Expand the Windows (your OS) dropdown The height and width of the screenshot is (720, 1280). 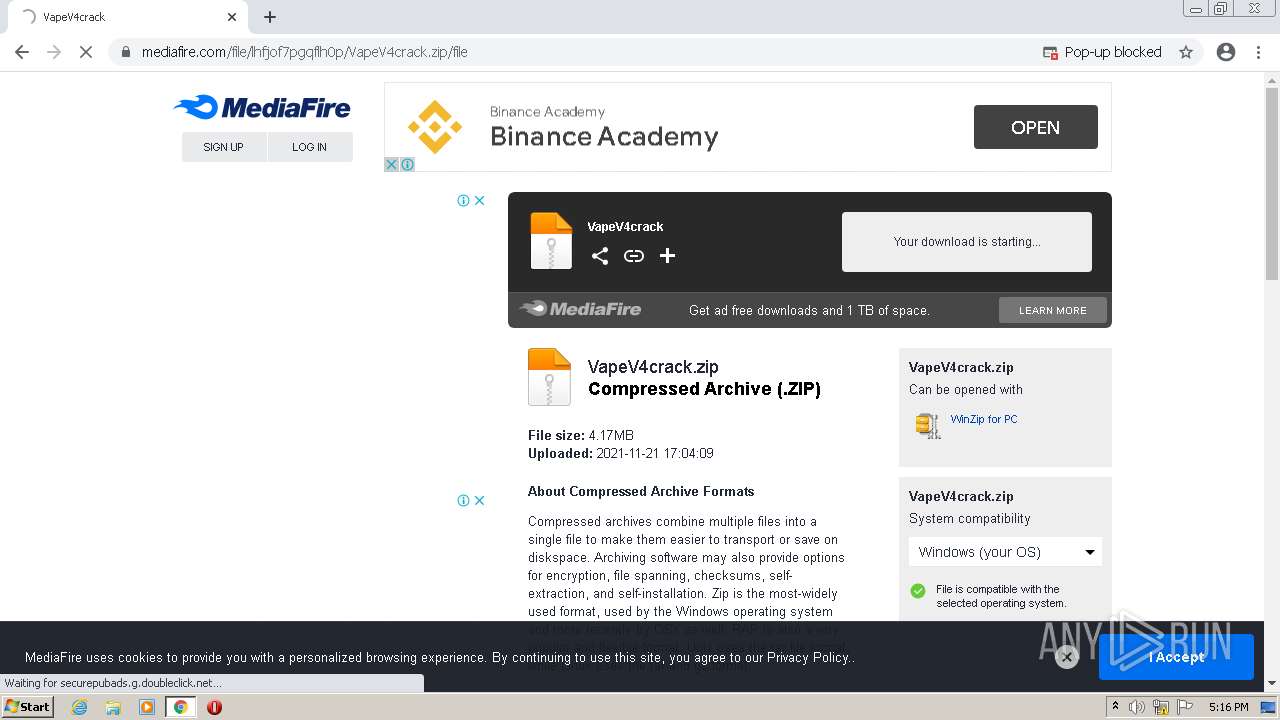point(1005,552)
